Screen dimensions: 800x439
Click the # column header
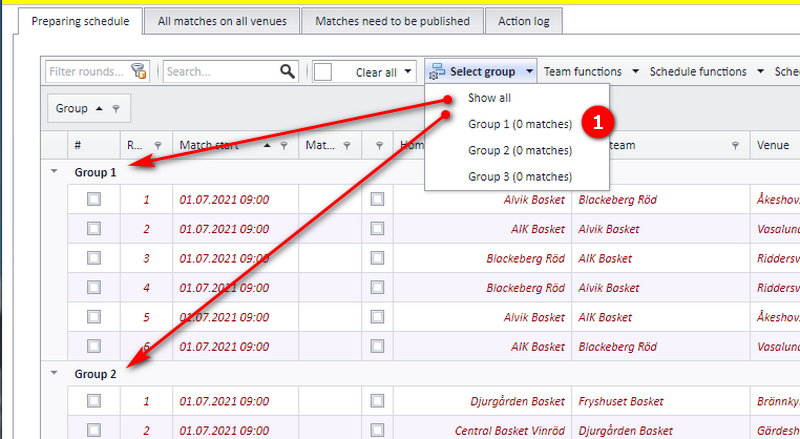coord(94,145)
